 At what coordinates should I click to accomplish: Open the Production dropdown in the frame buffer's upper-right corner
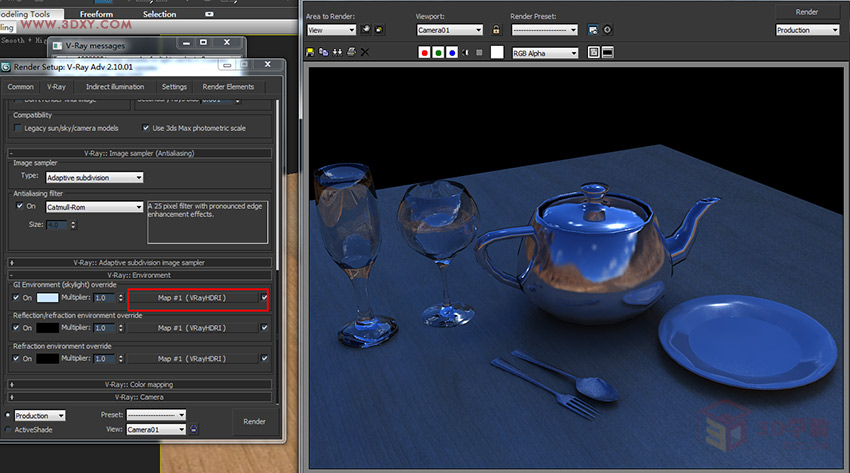(x=808, y=30)
